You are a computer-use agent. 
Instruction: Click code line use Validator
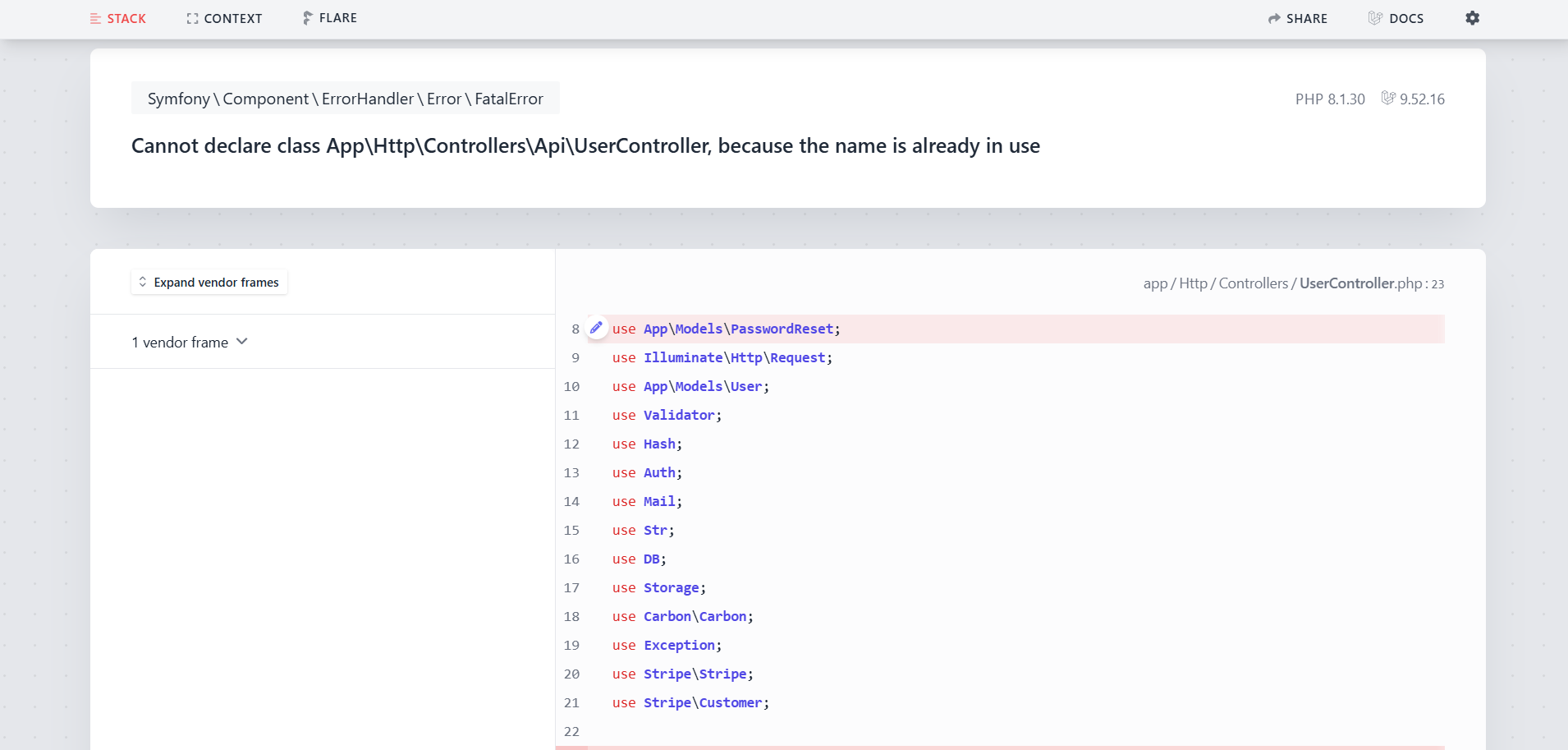(x=667, y=415)
